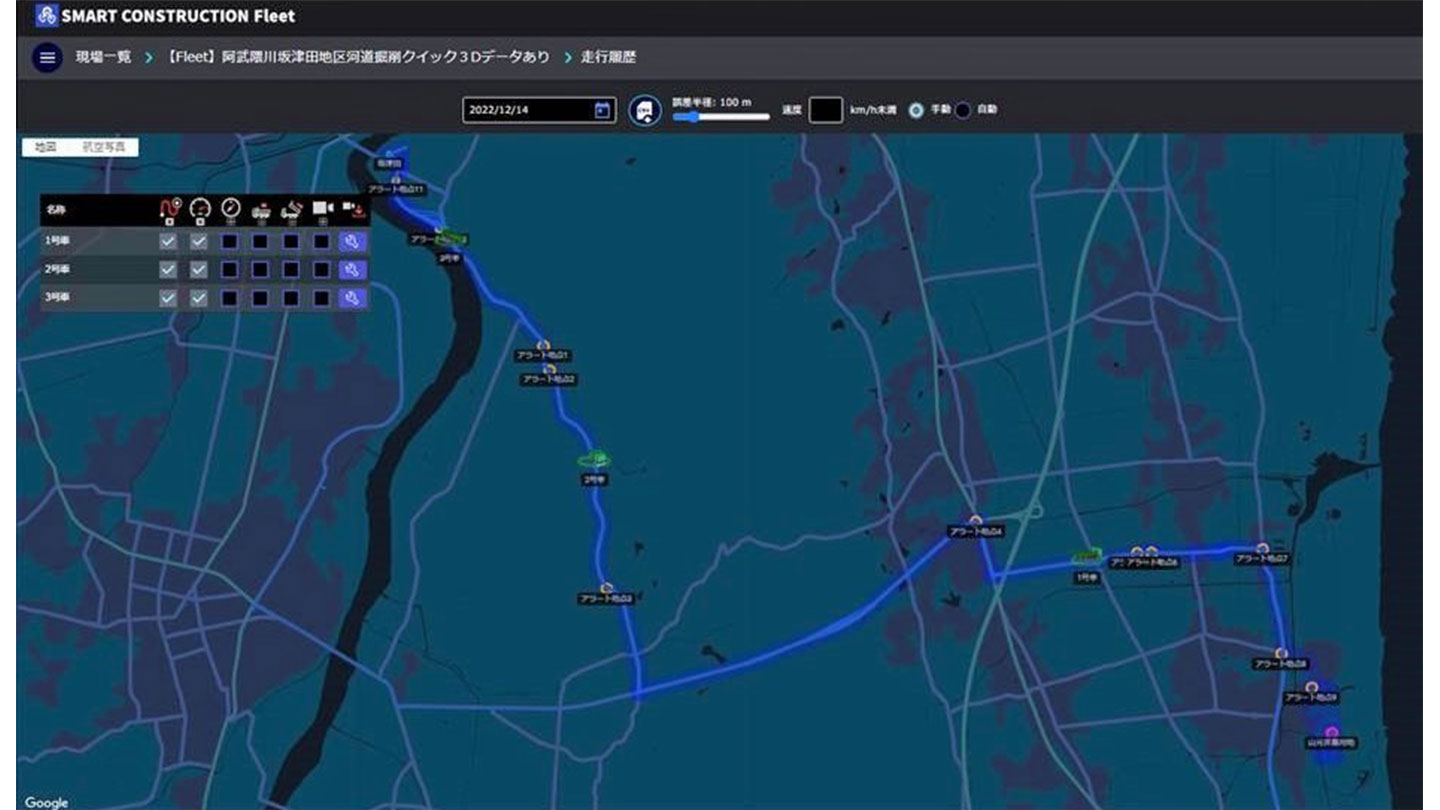Uncheck route display checkbox for 1号車
Screen dimensions: 1440x810
[168, 241]
